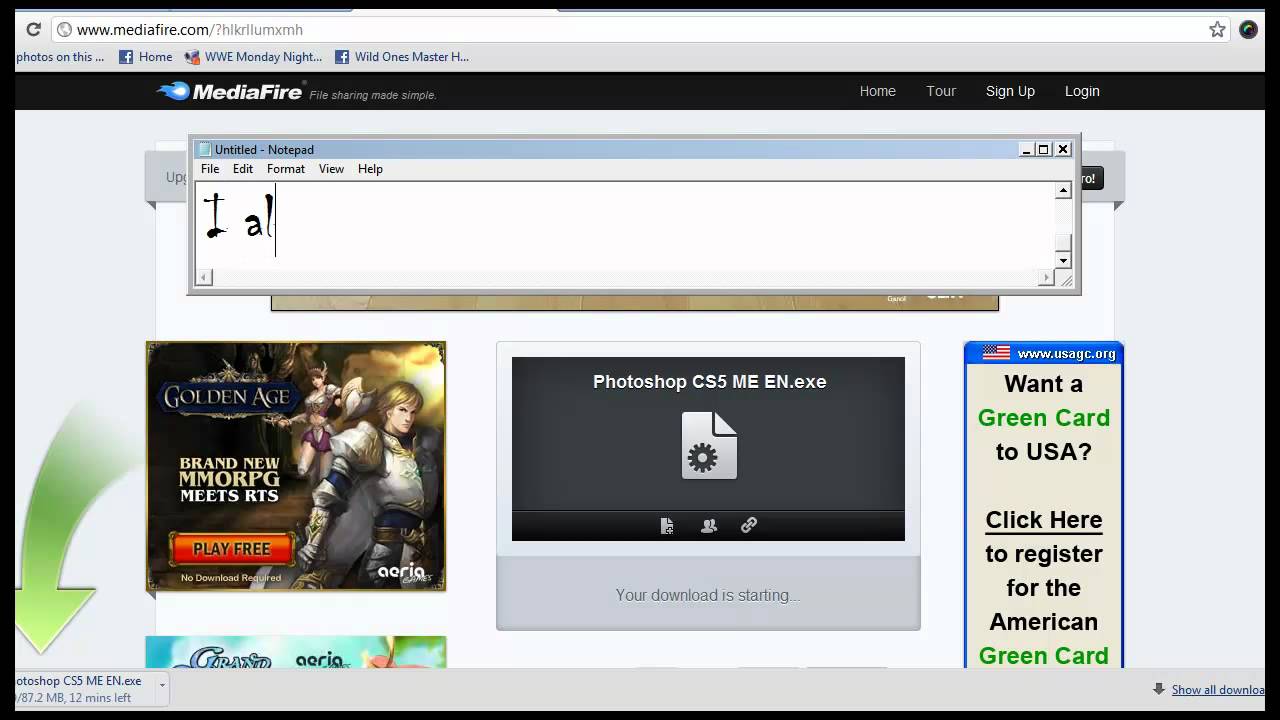1280x720 pixels.
Task: Bookmark page with the star icon
Action: (1217, 30)
